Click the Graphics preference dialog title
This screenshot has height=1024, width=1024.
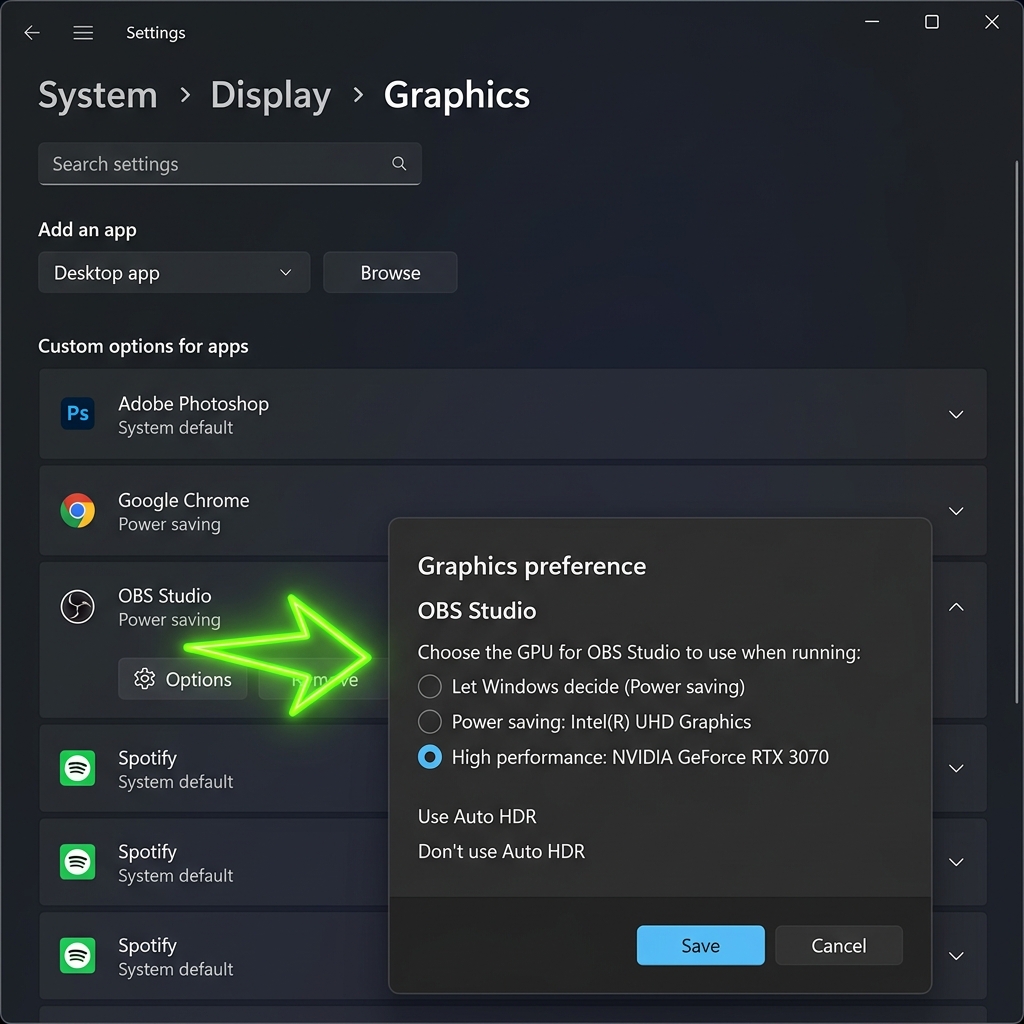click(x=532, y=566)
